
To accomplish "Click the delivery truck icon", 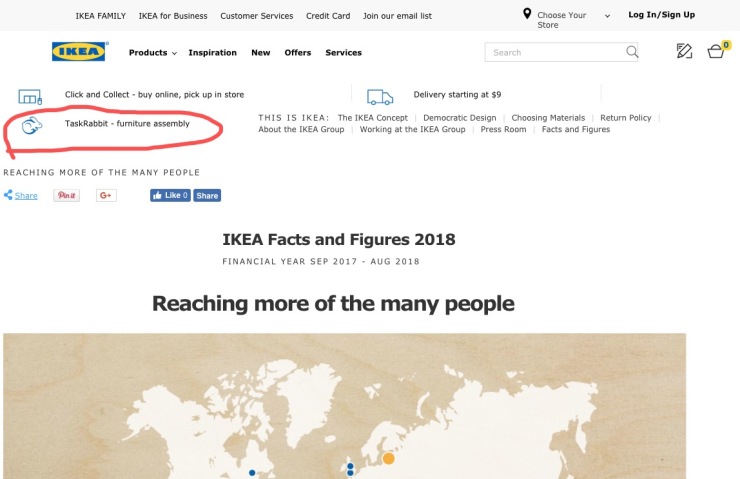I will (x=380, y=97).
